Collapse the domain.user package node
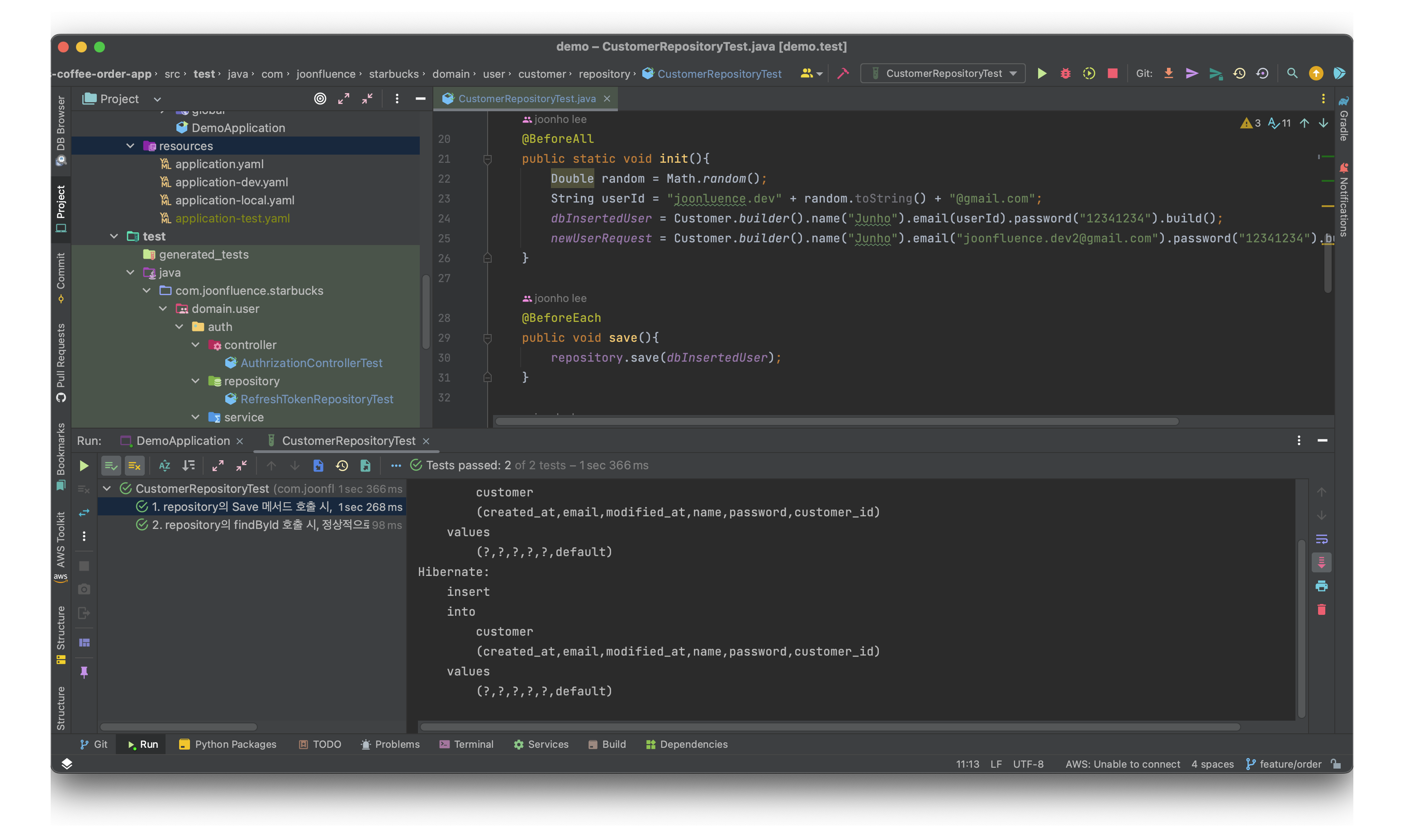This screenshot has width=1404, height=840. [163, 308]
